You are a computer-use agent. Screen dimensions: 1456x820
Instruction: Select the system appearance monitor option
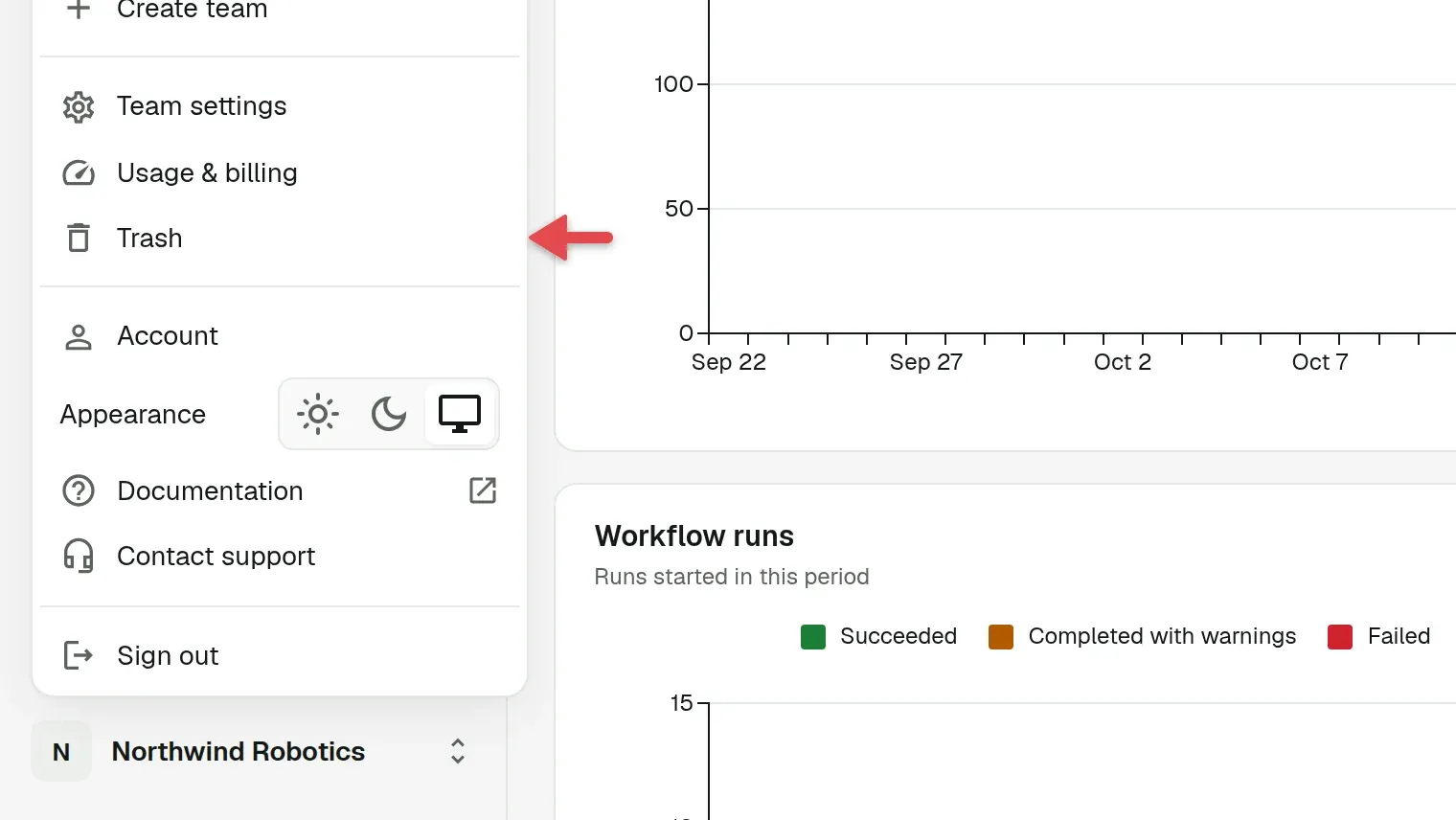(460, 414)
